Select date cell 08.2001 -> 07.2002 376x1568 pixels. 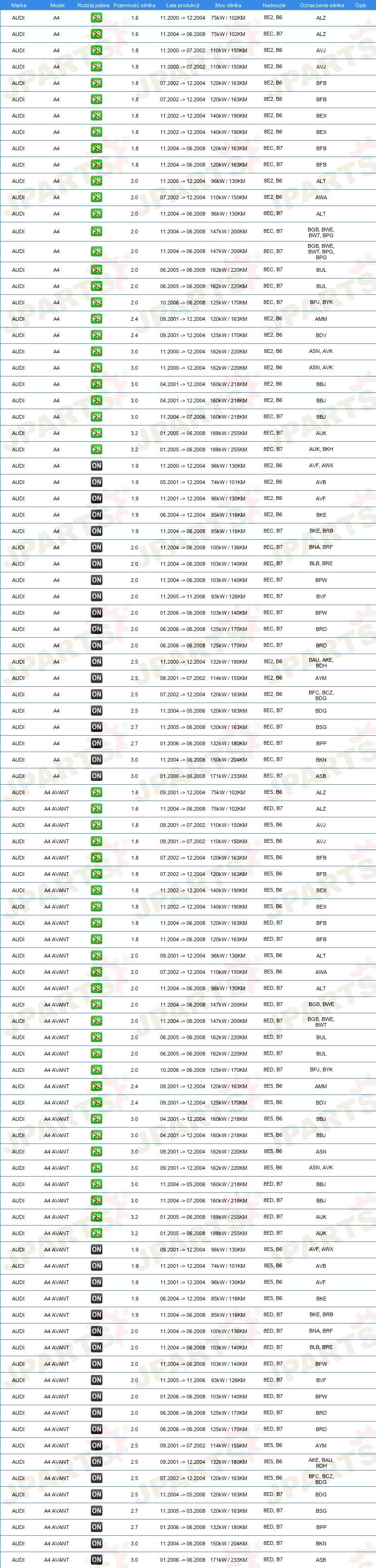[x=183, y=678]
